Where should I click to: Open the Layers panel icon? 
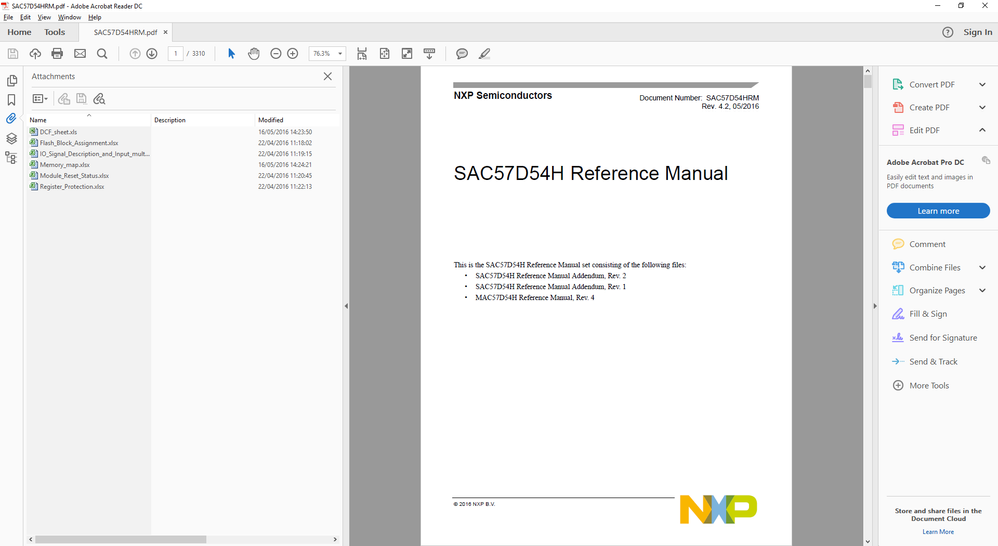point(11,138)
